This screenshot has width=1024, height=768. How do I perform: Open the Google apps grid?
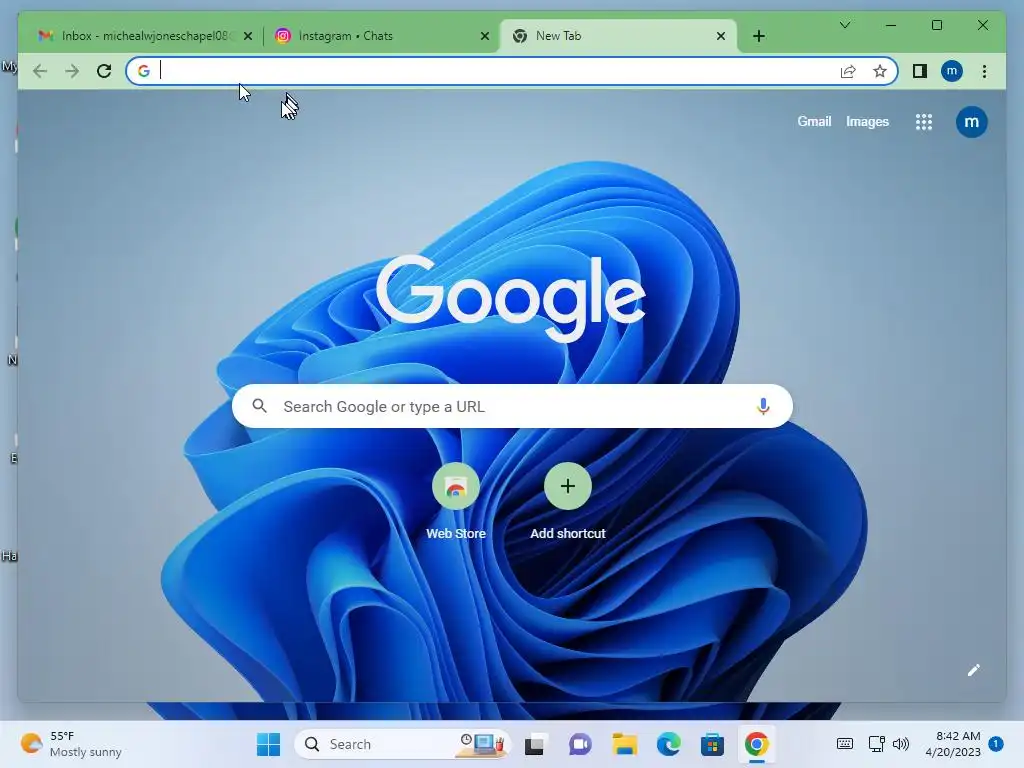click(923, 122)
